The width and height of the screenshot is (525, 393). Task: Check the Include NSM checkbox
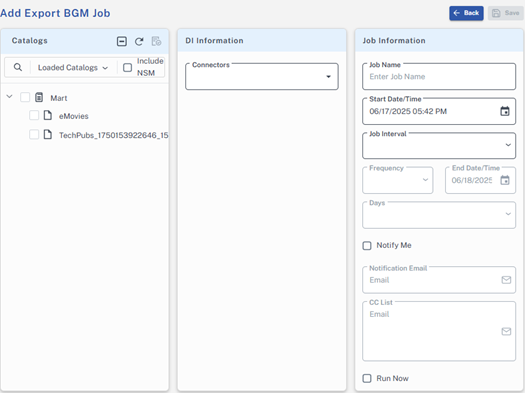[x=128, y=67]
